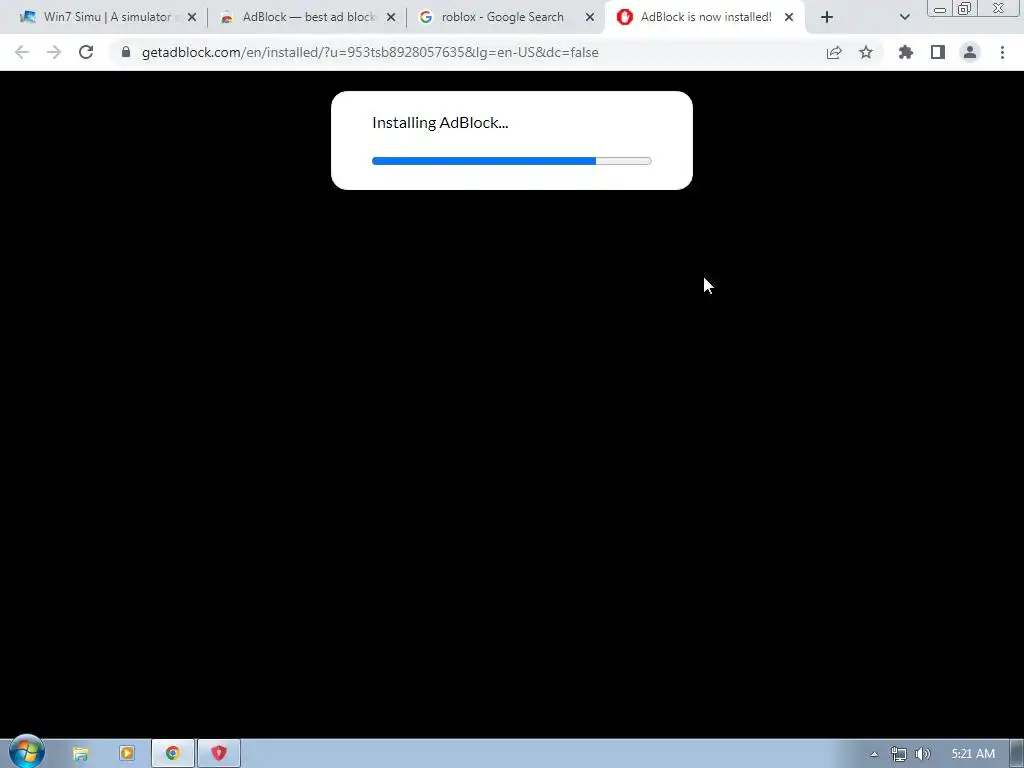
Task: Close the roblox Google Search tab
Action: tap(590, 18)
